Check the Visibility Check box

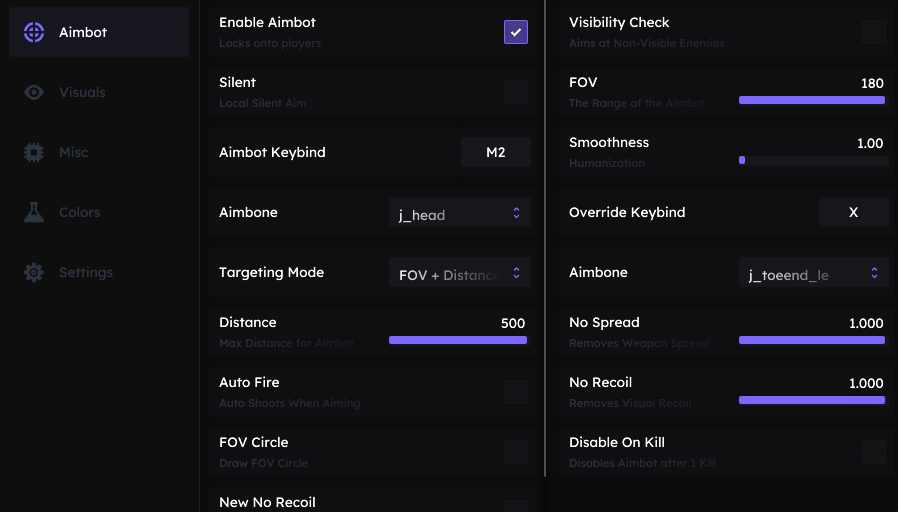[874, 32]
